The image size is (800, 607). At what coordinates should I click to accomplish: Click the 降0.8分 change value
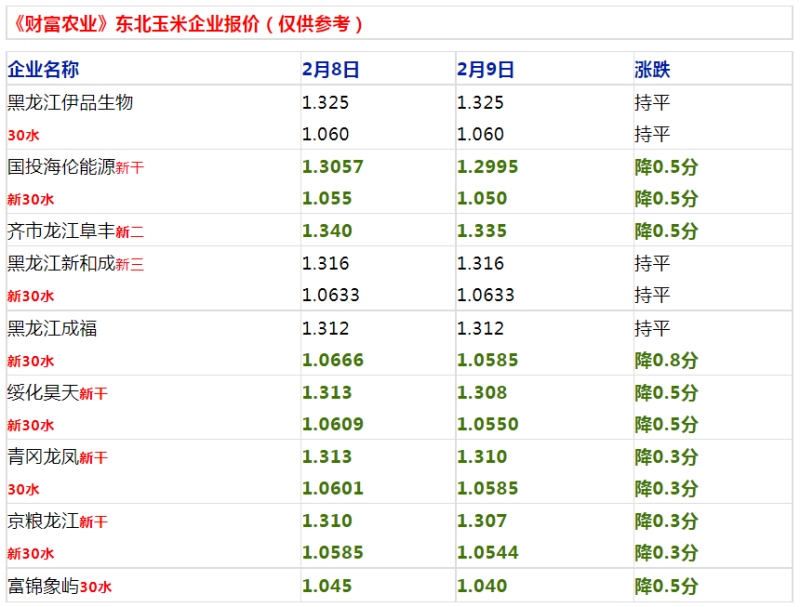[666, 360]
